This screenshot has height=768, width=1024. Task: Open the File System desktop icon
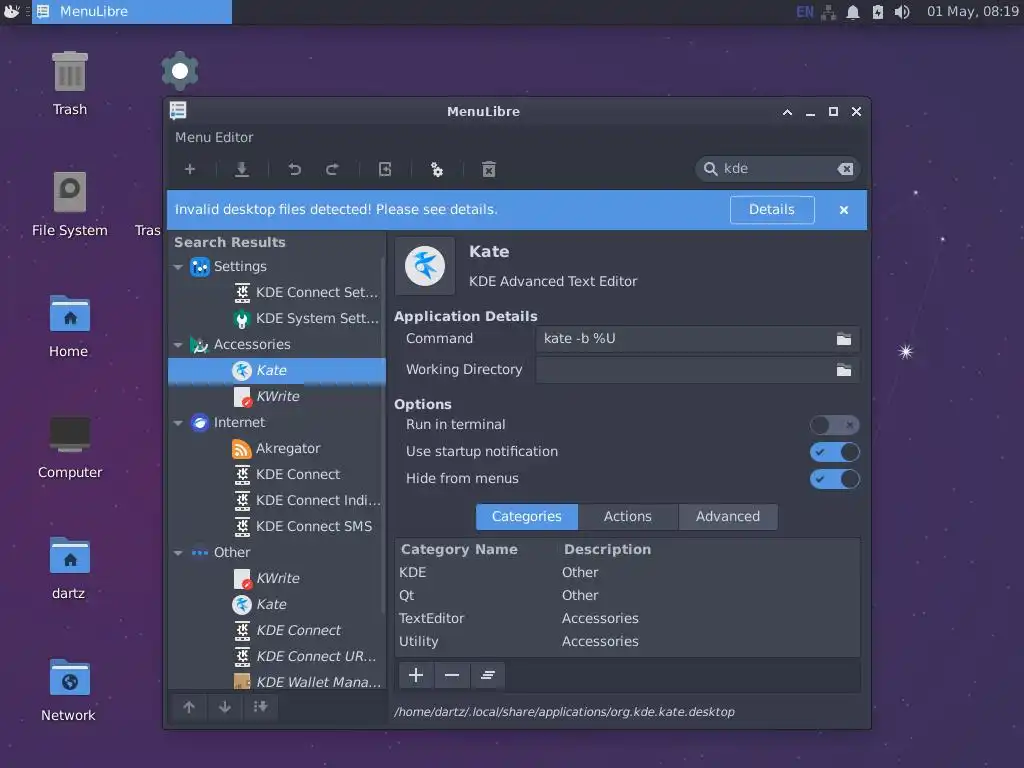pyautogui.click(x=70, y=204)
